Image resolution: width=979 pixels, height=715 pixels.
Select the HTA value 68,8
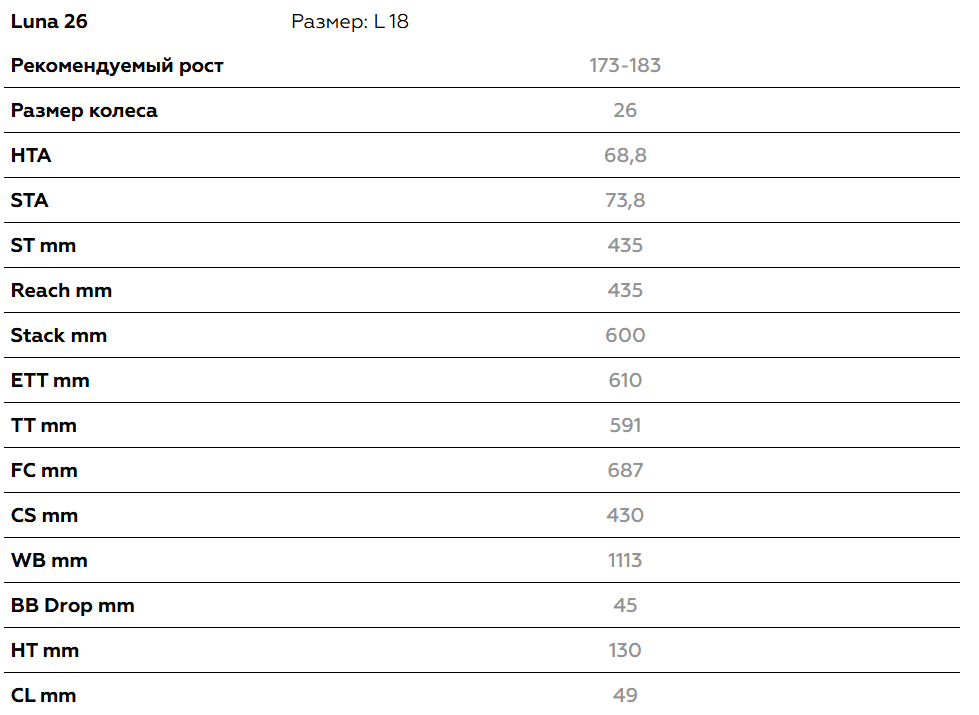[x=625, y=156]
